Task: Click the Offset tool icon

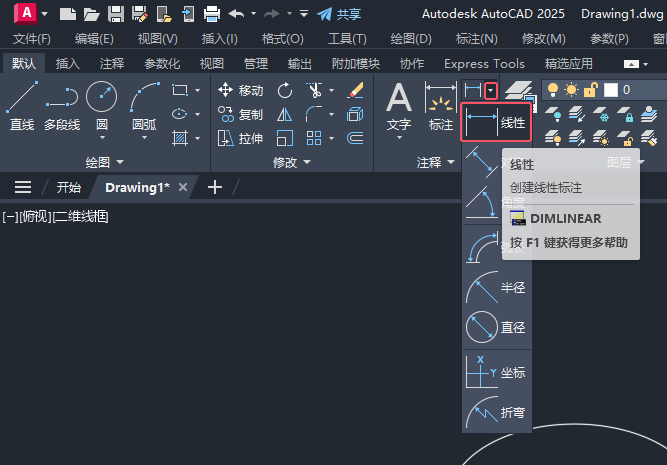Action: (x=355, y=138)
